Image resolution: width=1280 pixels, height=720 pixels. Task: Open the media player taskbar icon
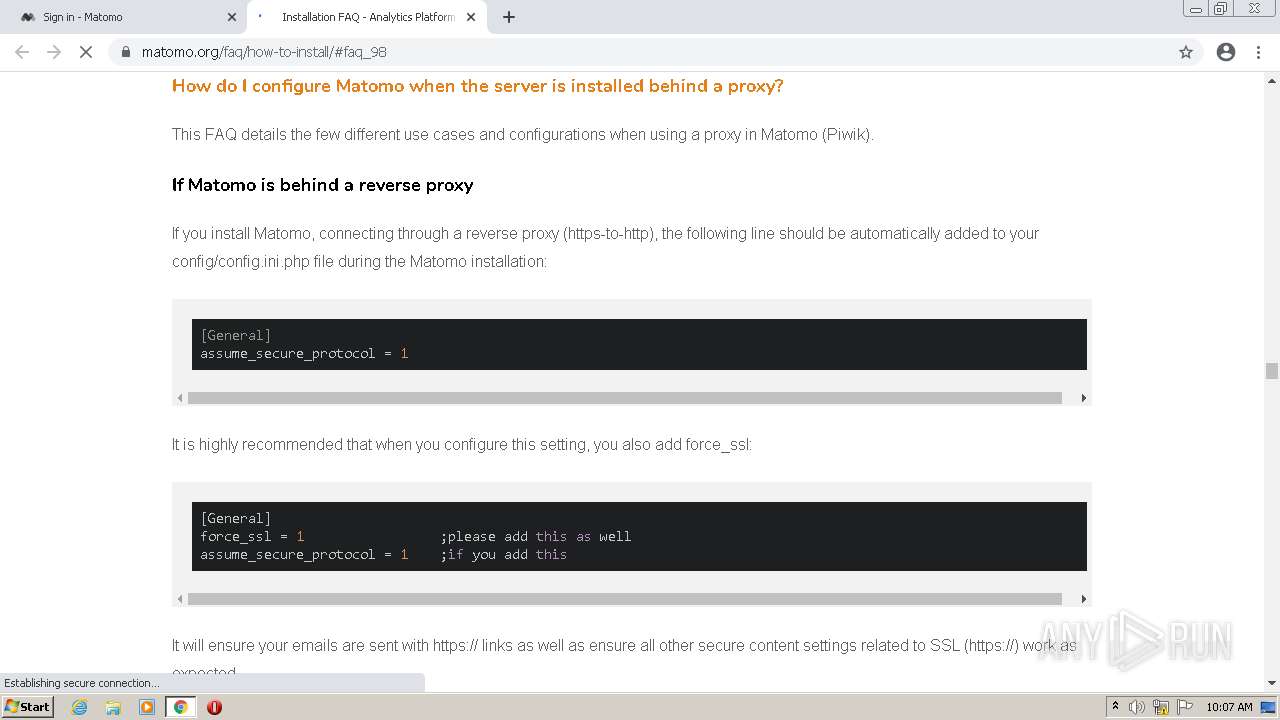pos(147,707)
